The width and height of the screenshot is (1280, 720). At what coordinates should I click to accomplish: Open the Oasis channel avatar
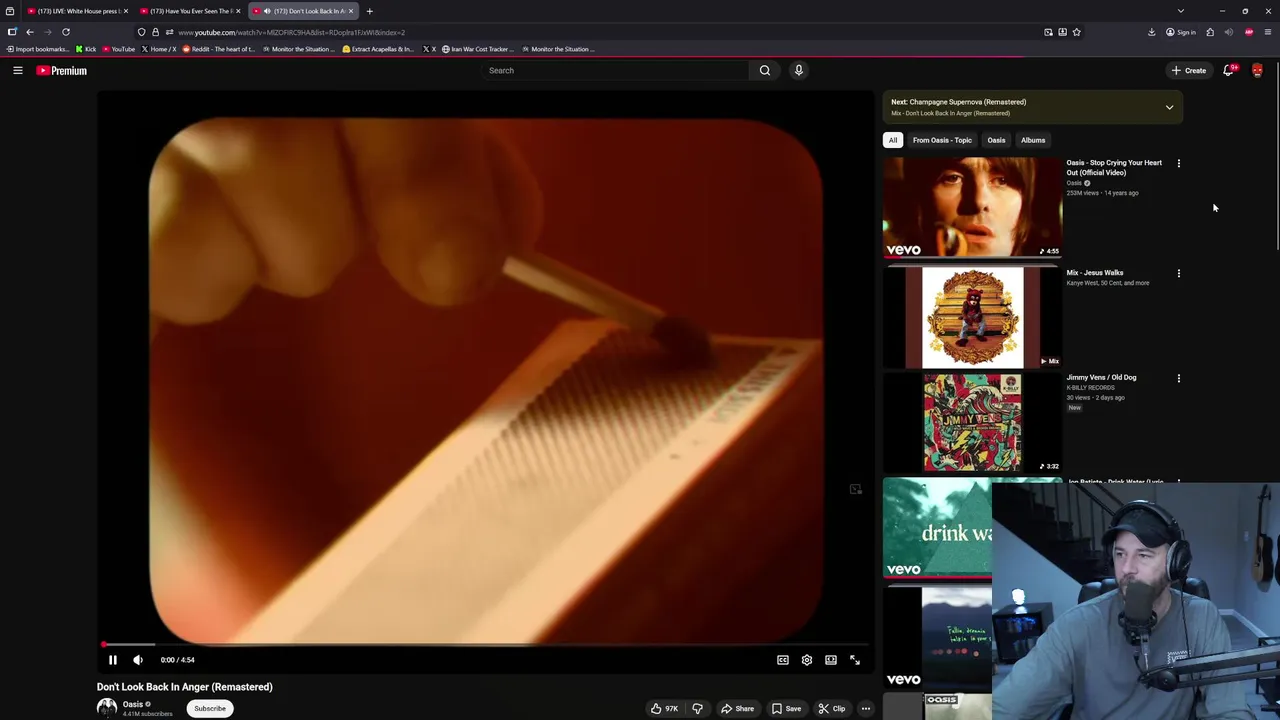107,707
